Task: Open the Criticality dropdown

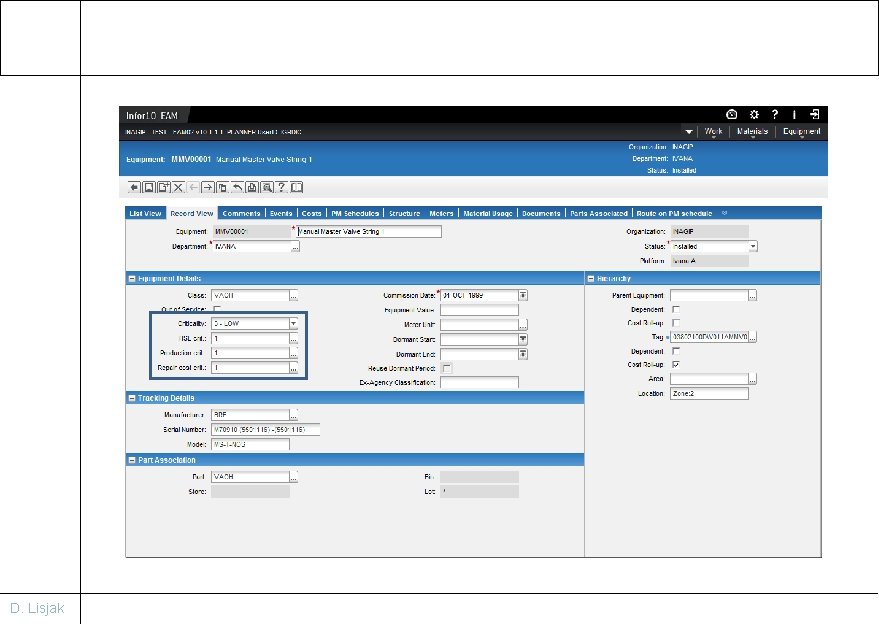Action: (293, 323)
